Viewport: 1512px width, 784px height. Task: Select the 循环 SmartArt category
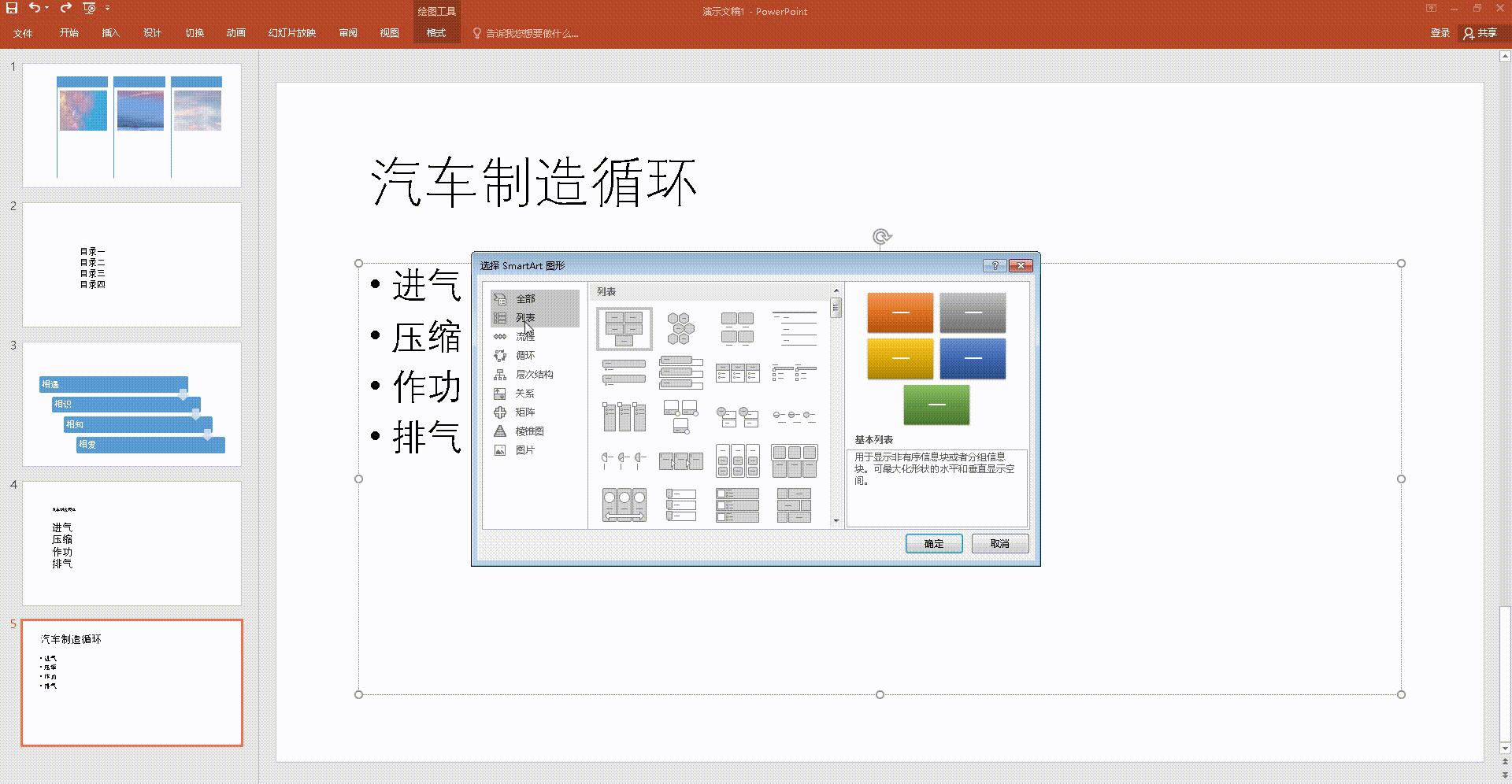click(x=525, y=355)
